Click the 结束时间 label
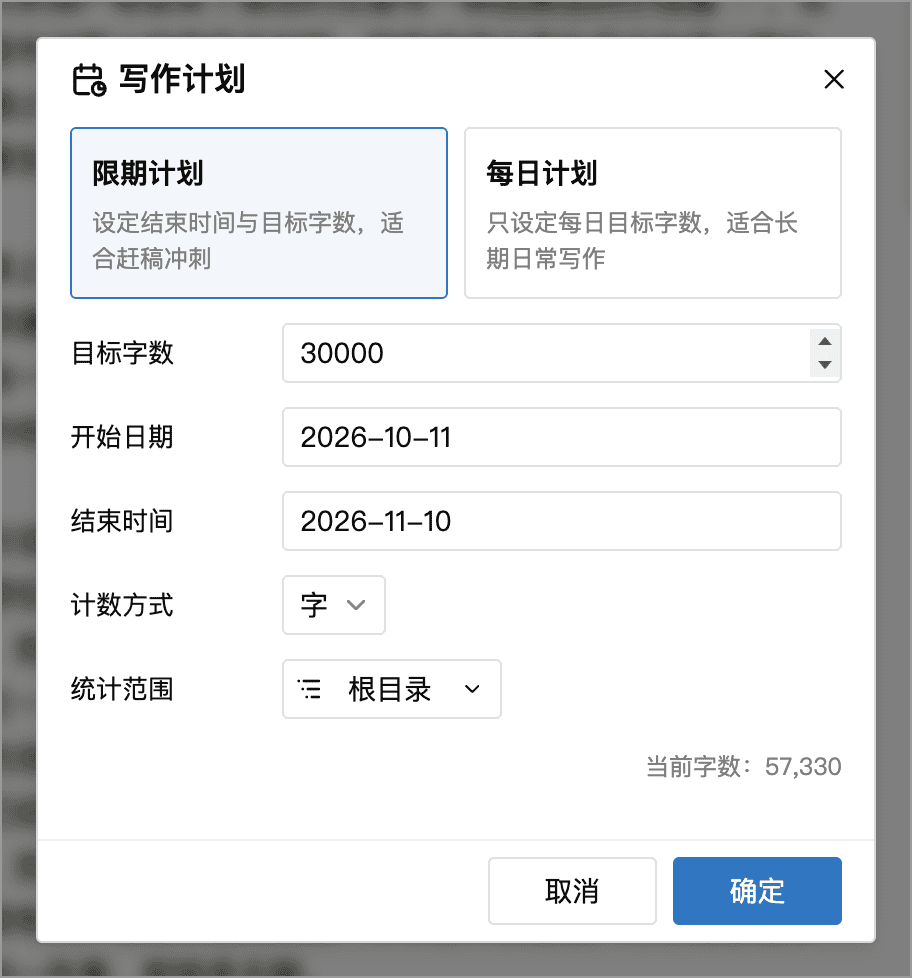 (x=122, y=521)
